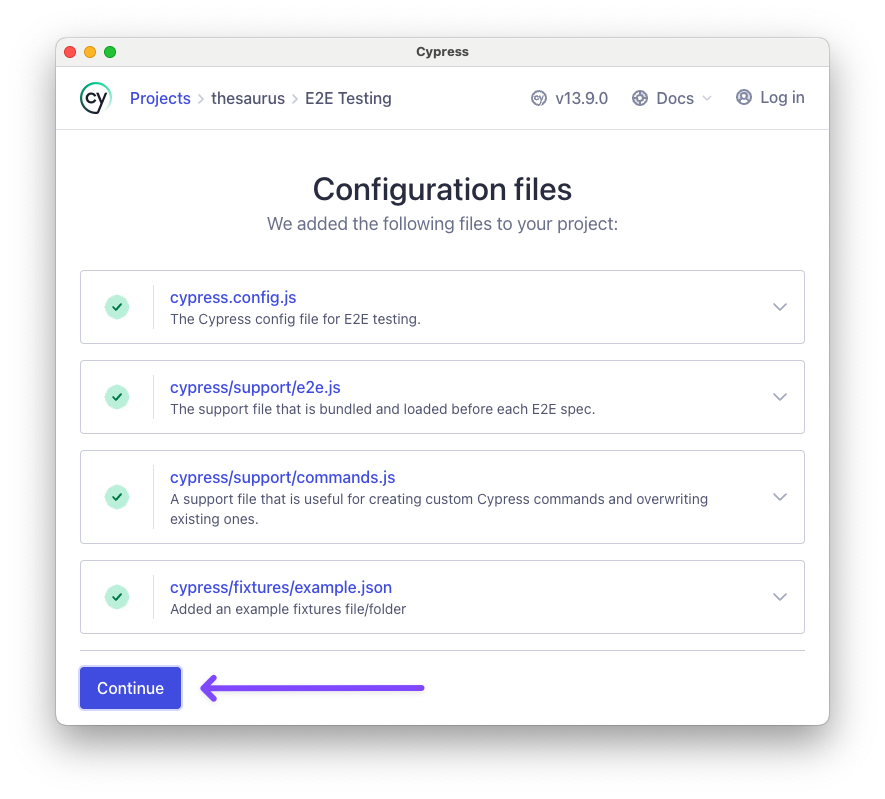The width and height of the screenshot is (885, 799).
Task: Select the thesaurus breadcrumb
Action: [x=248, y=98]
